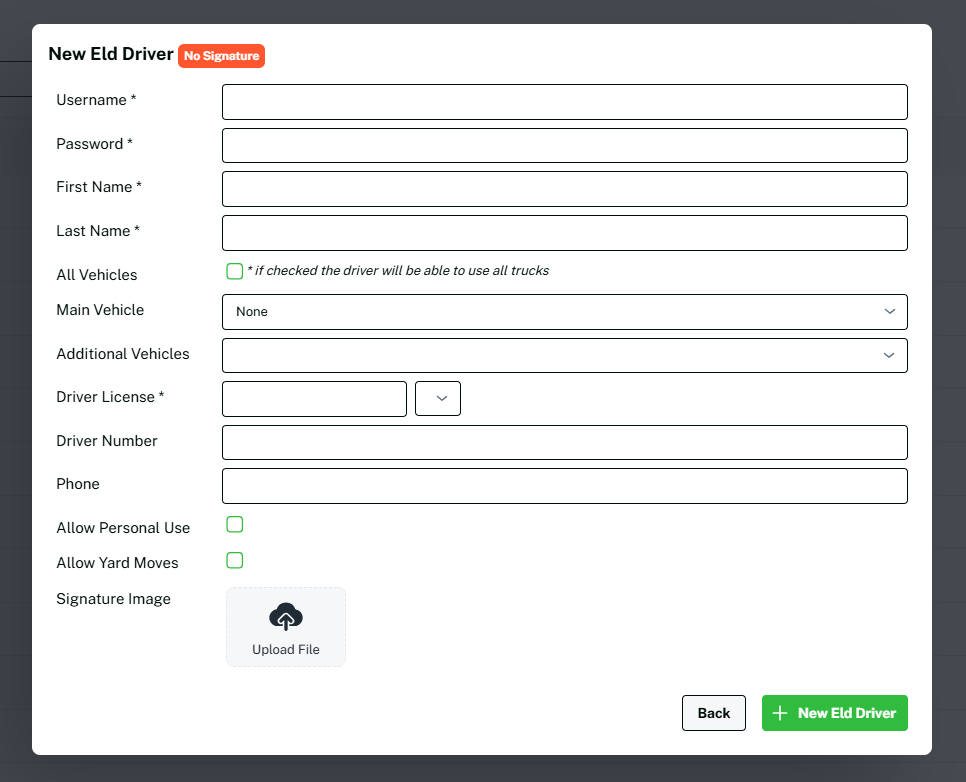Click the cloud upload icon
Image resolution: width=966 pixels, height=782 pixels.
coord(286,617)
